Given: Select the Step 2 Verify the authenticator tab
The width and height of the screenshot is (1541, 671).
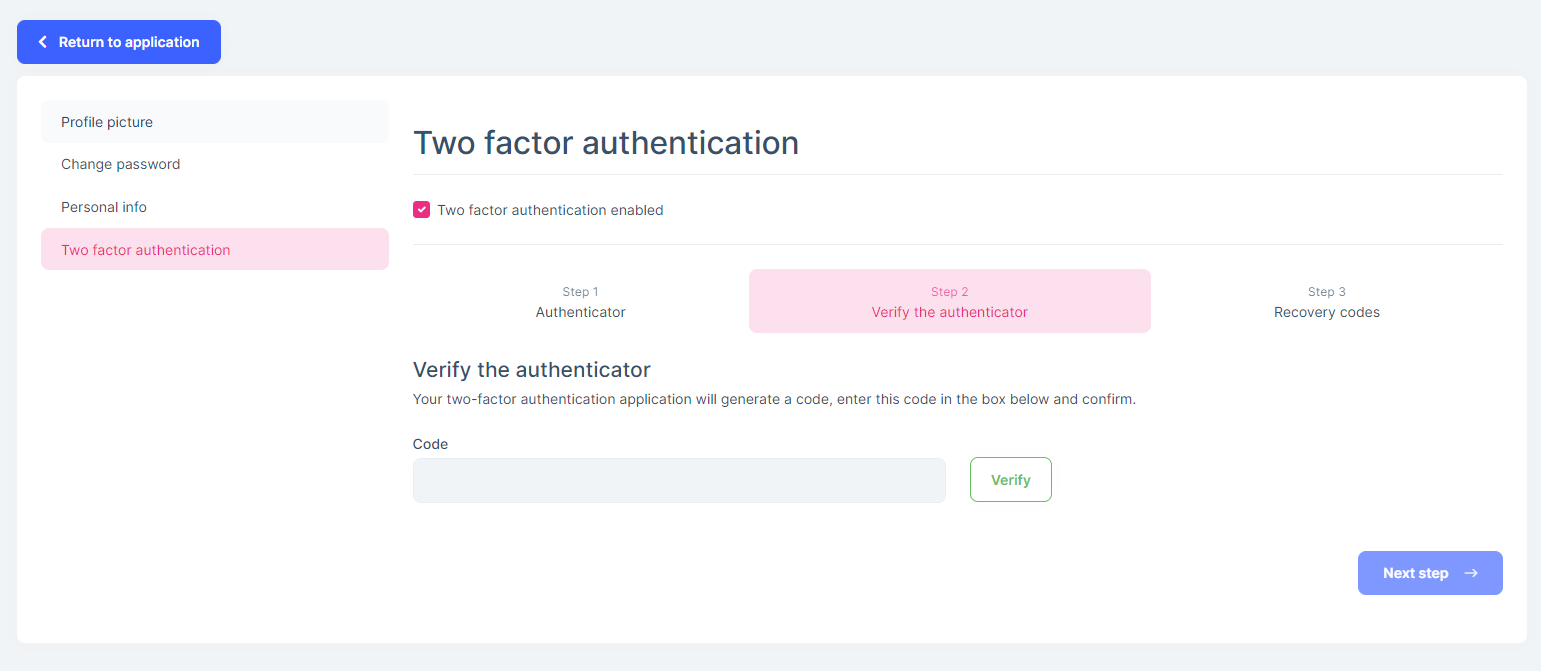Looking at the screenshot, I should point(949,302).
